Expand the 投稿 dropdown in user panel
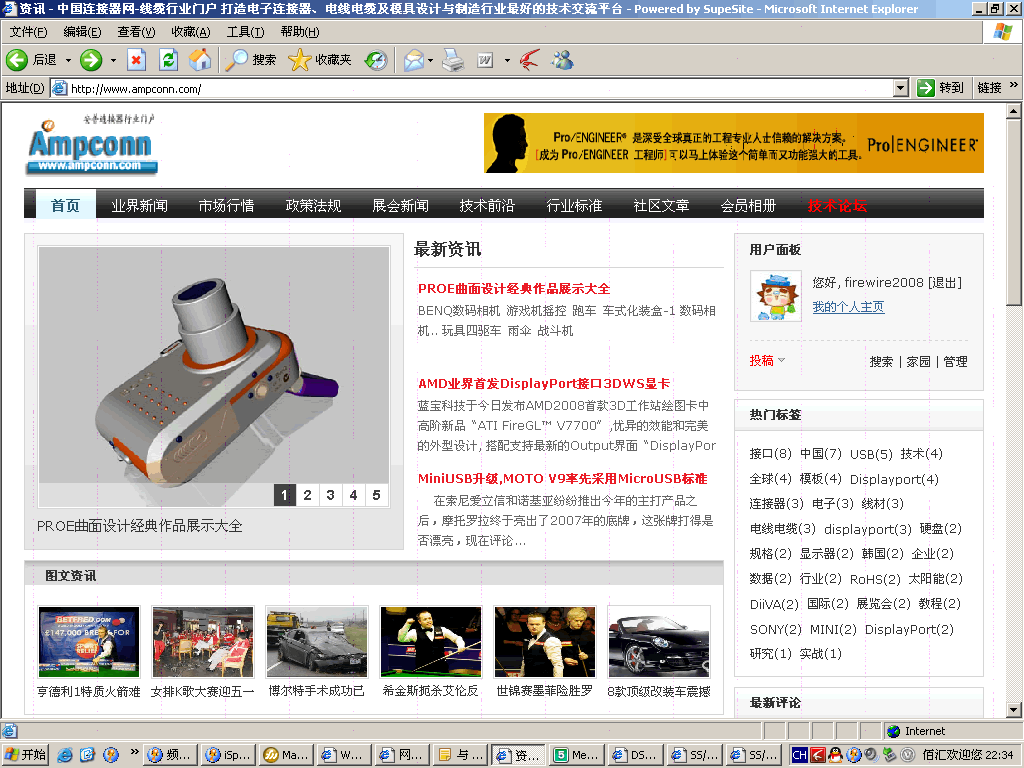This screenshot has width=1024, height=768. (782, 360)
